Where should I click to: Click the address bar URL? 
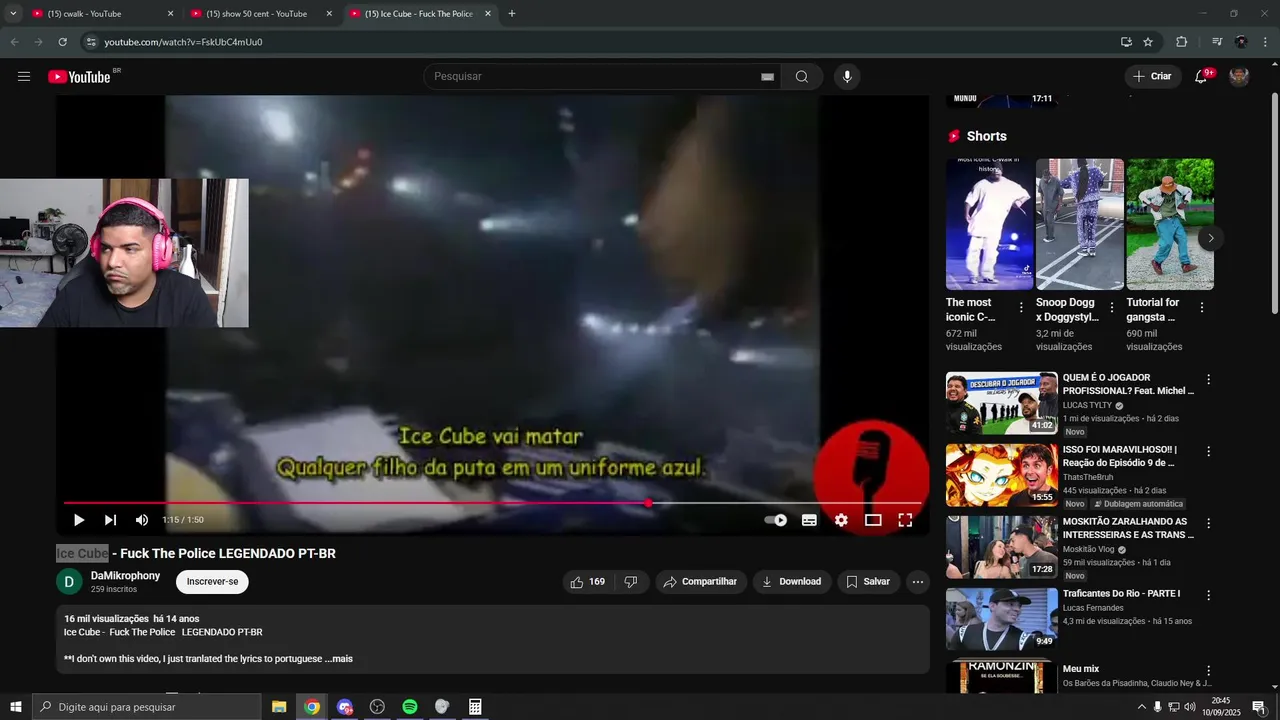183,42
